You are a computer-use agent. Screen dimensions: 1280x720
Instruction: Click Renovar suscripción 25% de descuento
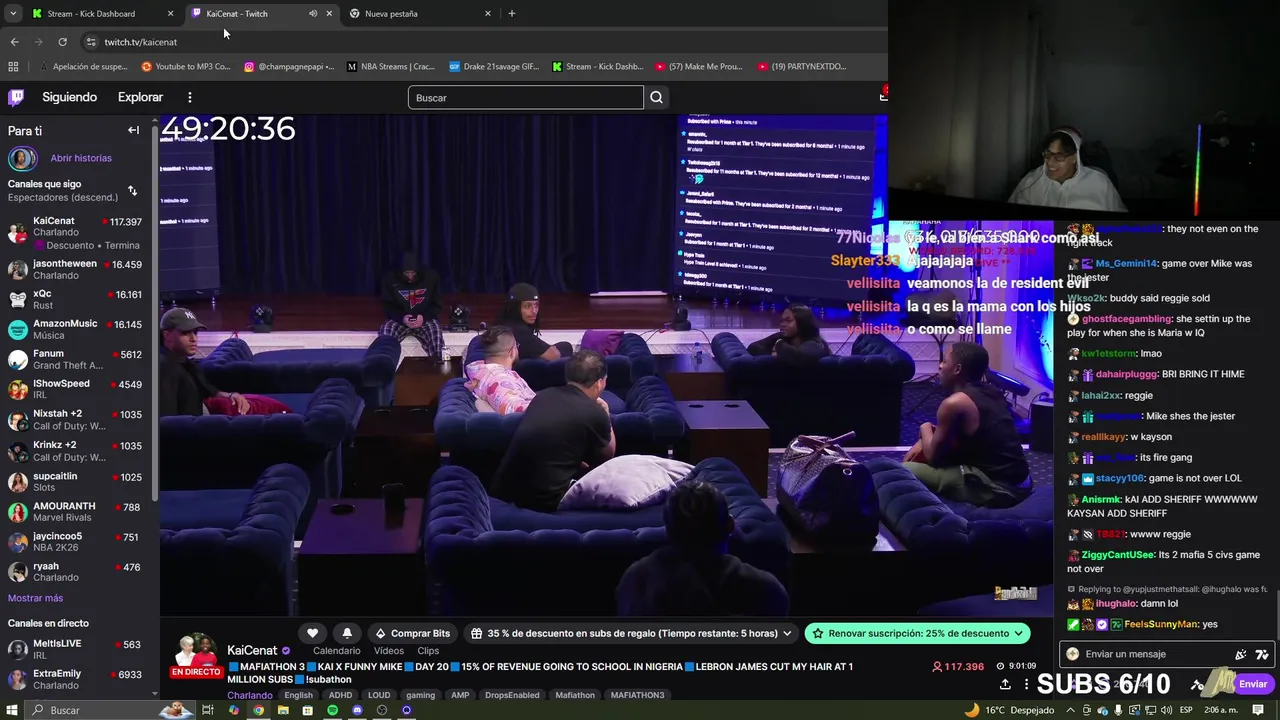(917, 633)
